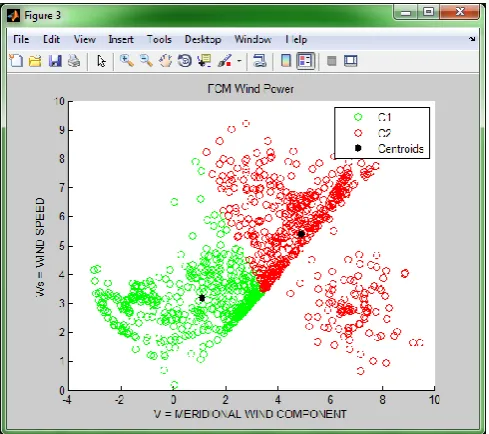This screenshot has height=434, width=489.
Task: Click the x-axis label Meridional Wind Component
Action: [x=250, y=414]
